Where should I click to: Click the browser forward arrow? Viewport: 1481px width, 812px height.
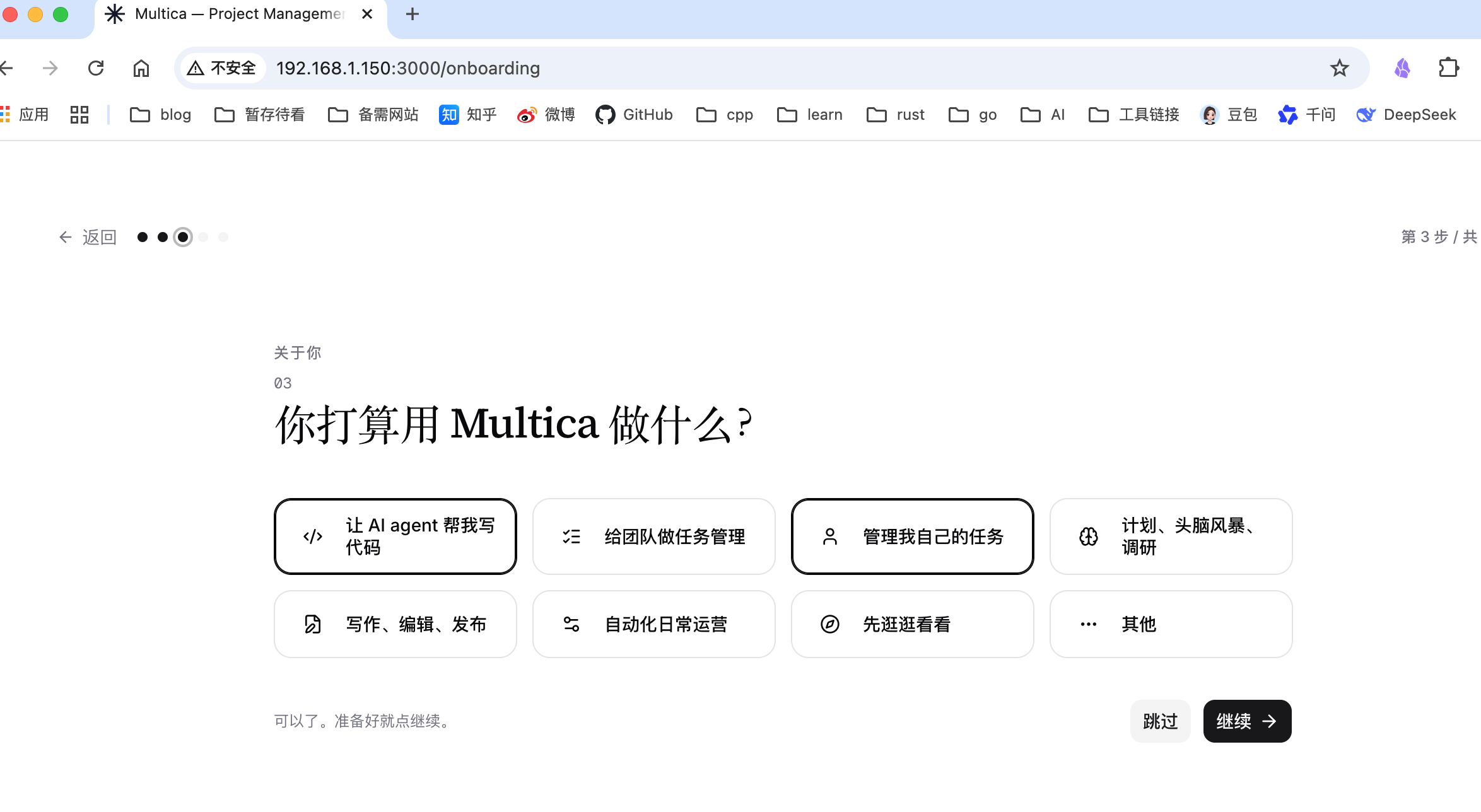pos(50,68)
